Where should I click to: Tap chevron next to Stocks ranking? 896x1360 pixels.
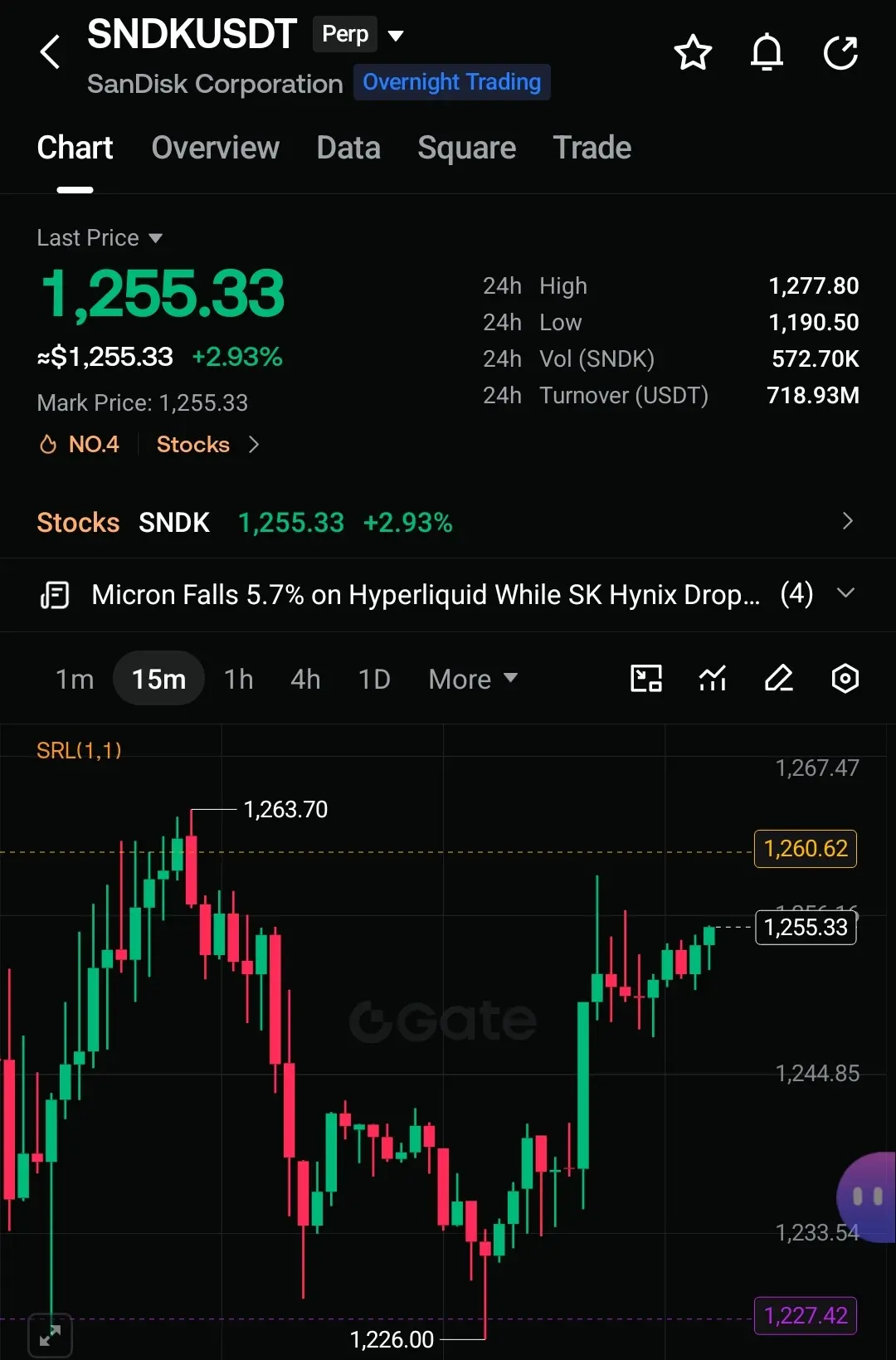254,445
